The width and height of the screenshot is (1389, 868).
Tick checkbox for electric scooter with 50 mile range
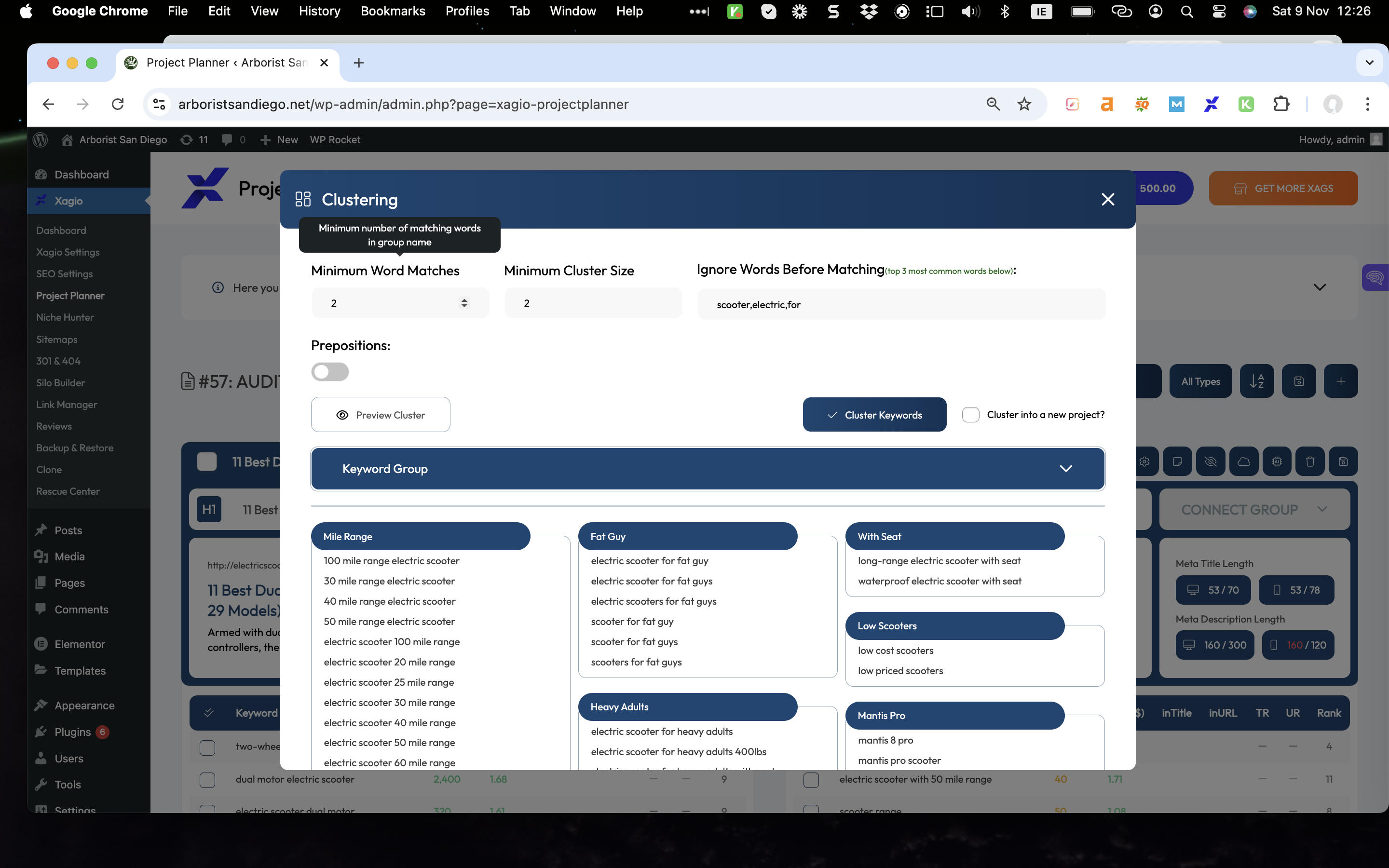pyautogui.click(x=811, y=780)
